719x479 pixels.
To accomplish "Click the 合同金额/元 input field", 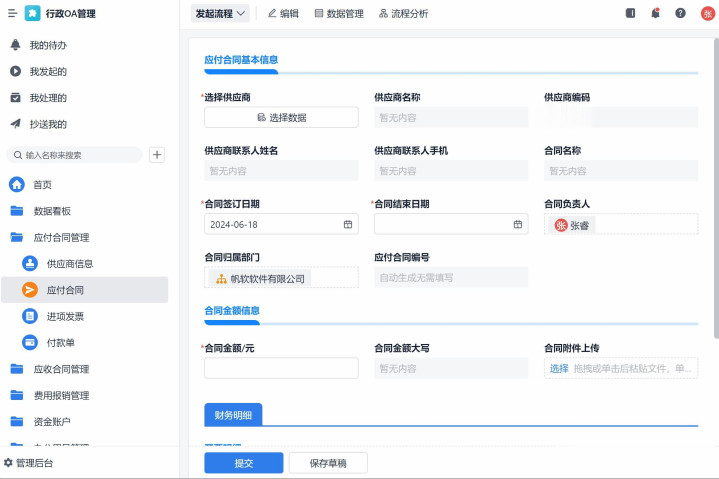I will point(281,368).
